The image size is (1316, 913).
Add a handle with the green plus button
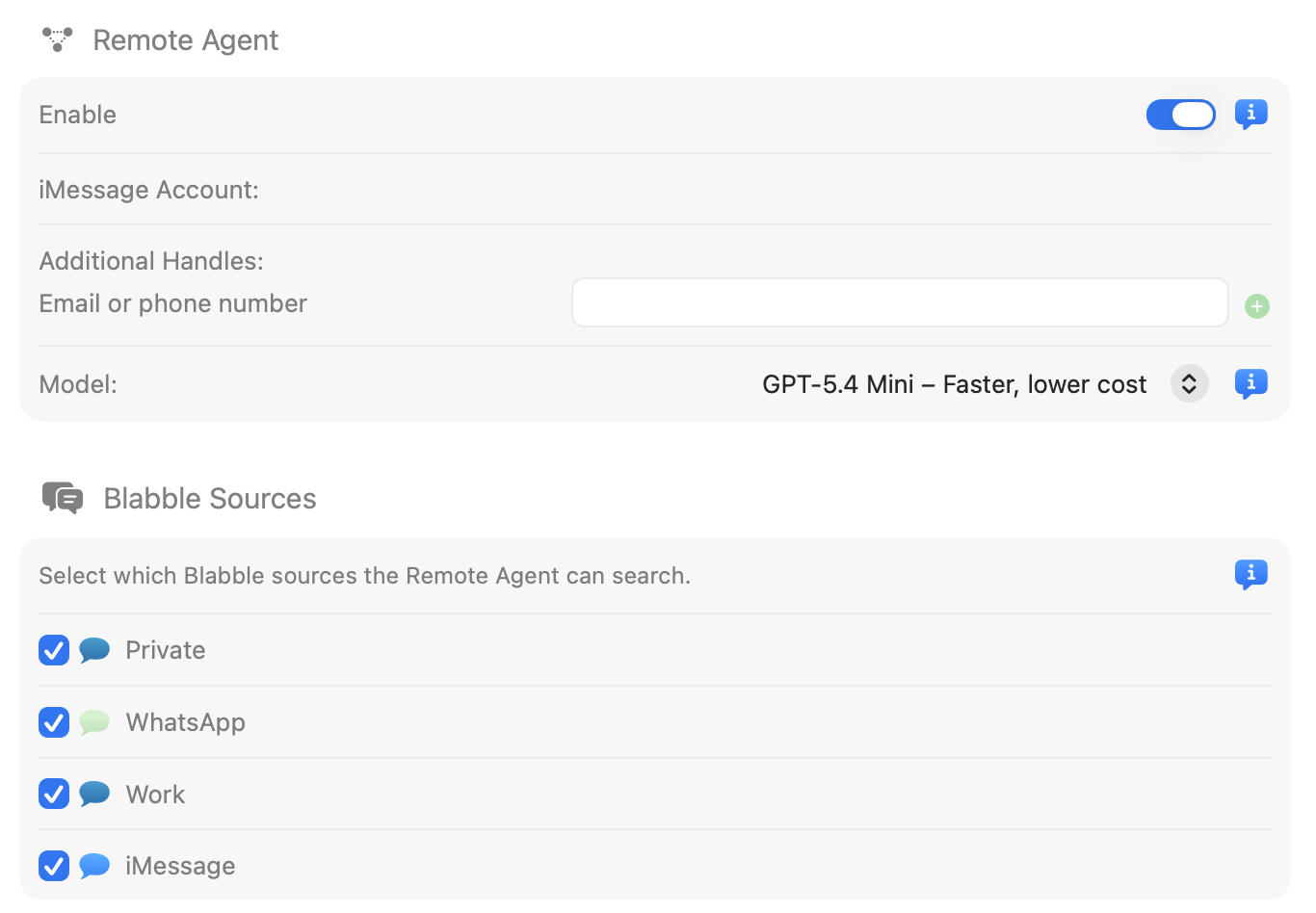point(1256,305)
